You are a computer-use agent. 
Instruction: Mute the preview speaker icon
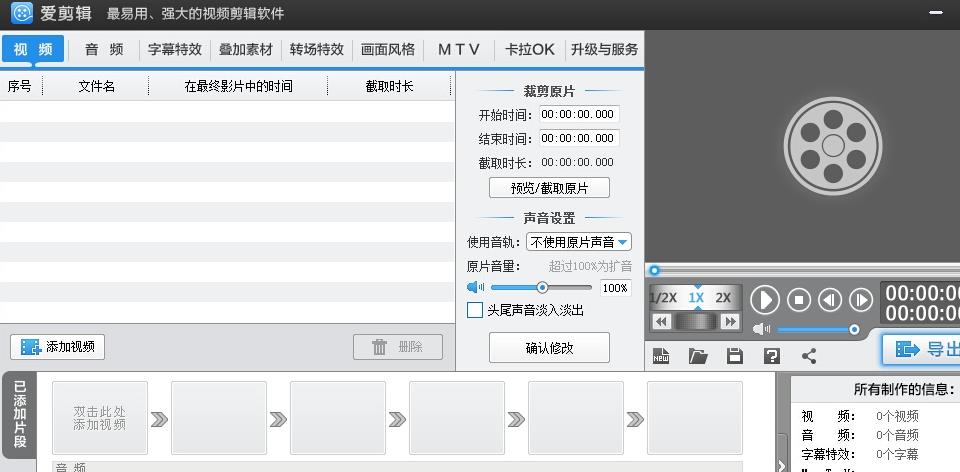click(761, 329)
